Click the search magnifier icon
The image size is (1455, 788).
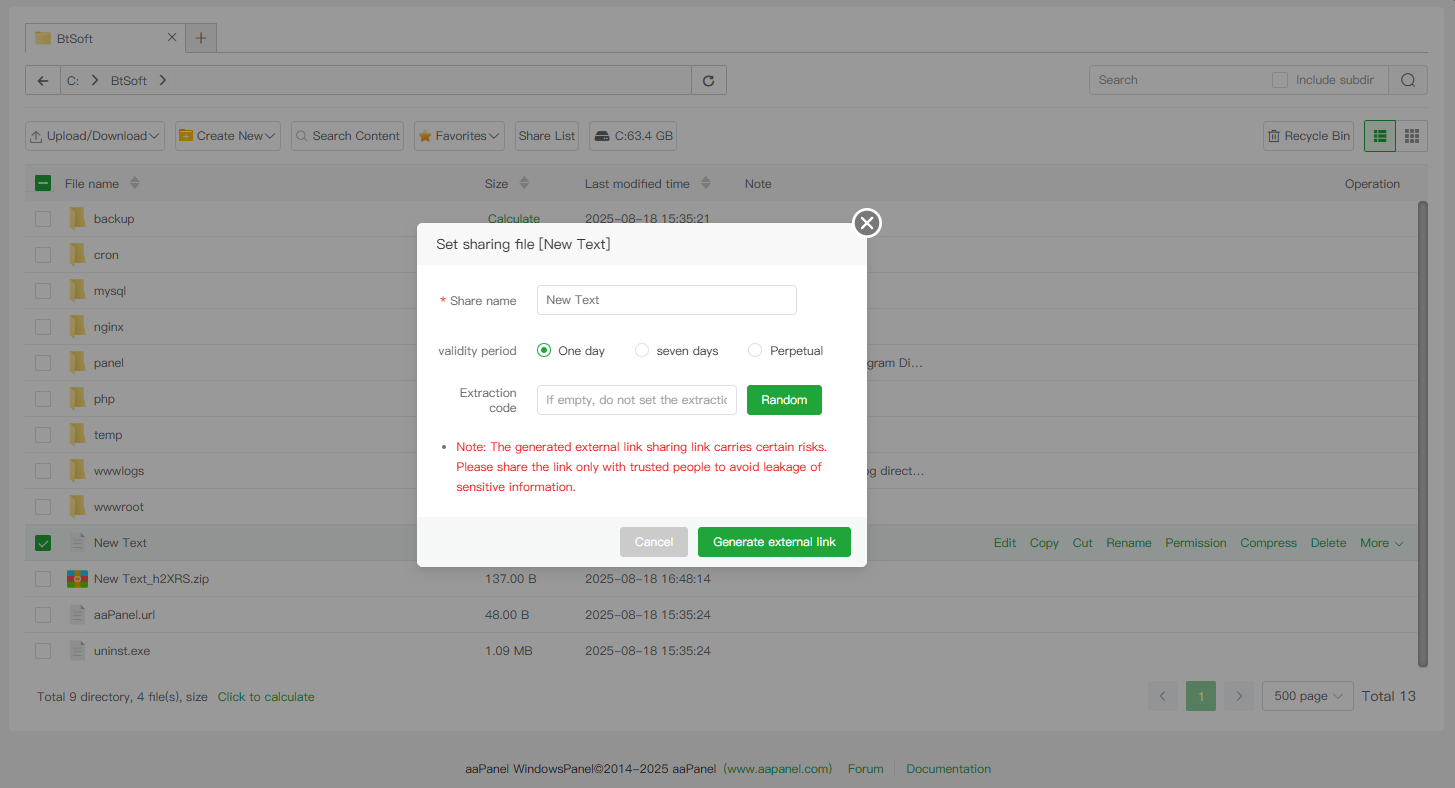coord(1408,81)
